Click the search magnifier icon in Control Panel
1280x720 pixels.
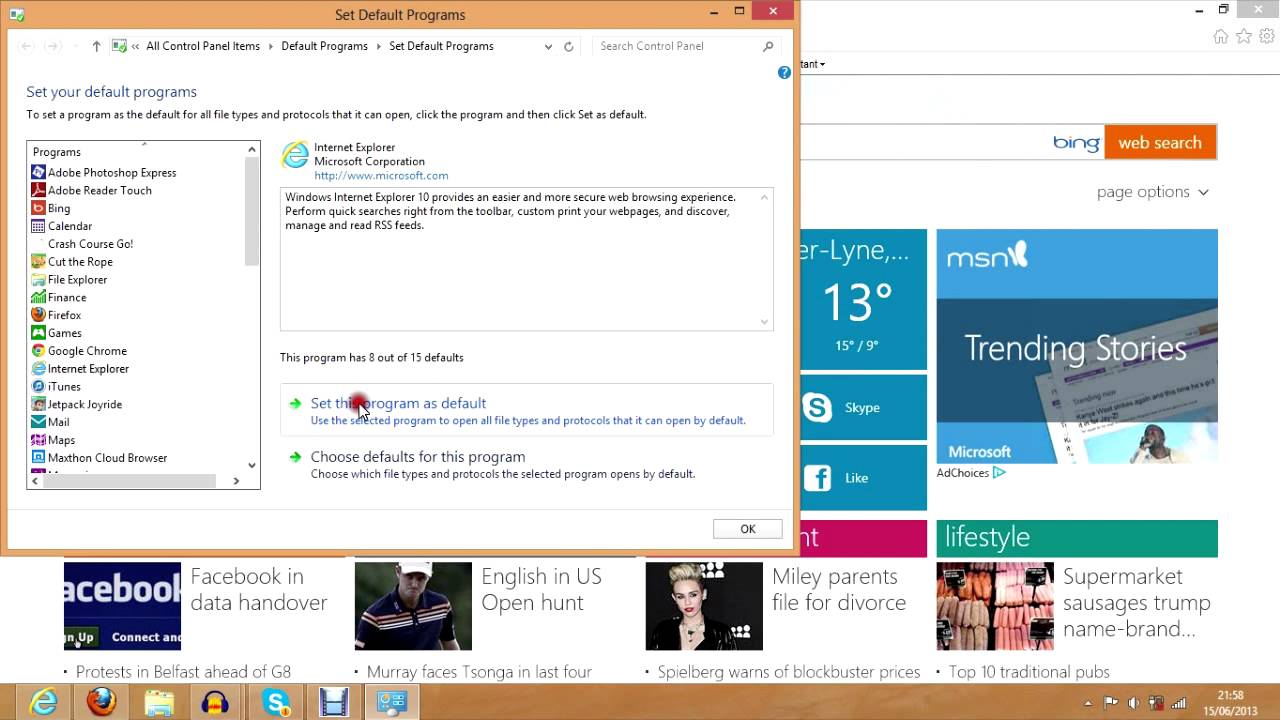click(x=768, y=46)
